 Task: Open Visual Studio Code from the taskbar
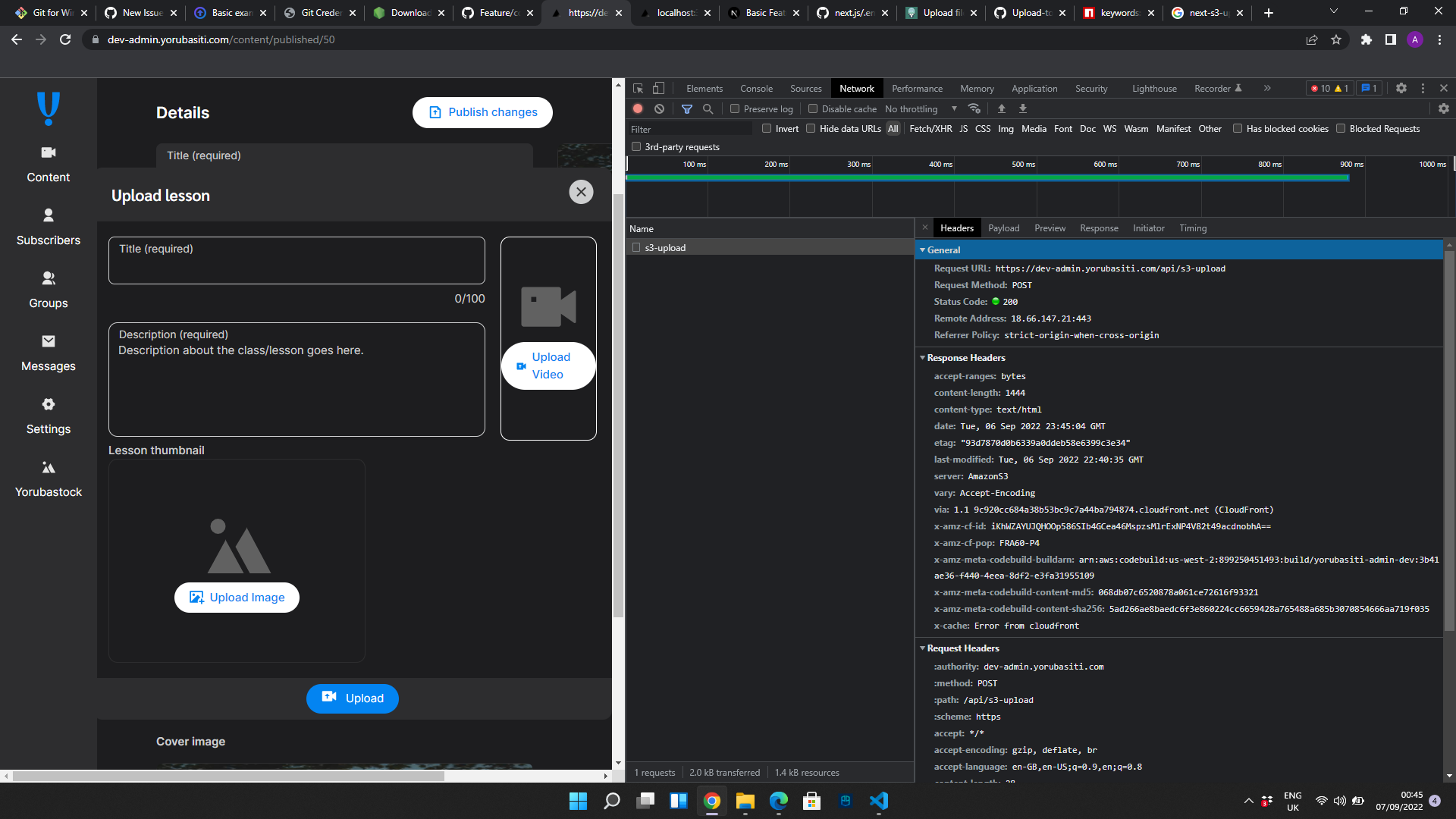point(878,801)
